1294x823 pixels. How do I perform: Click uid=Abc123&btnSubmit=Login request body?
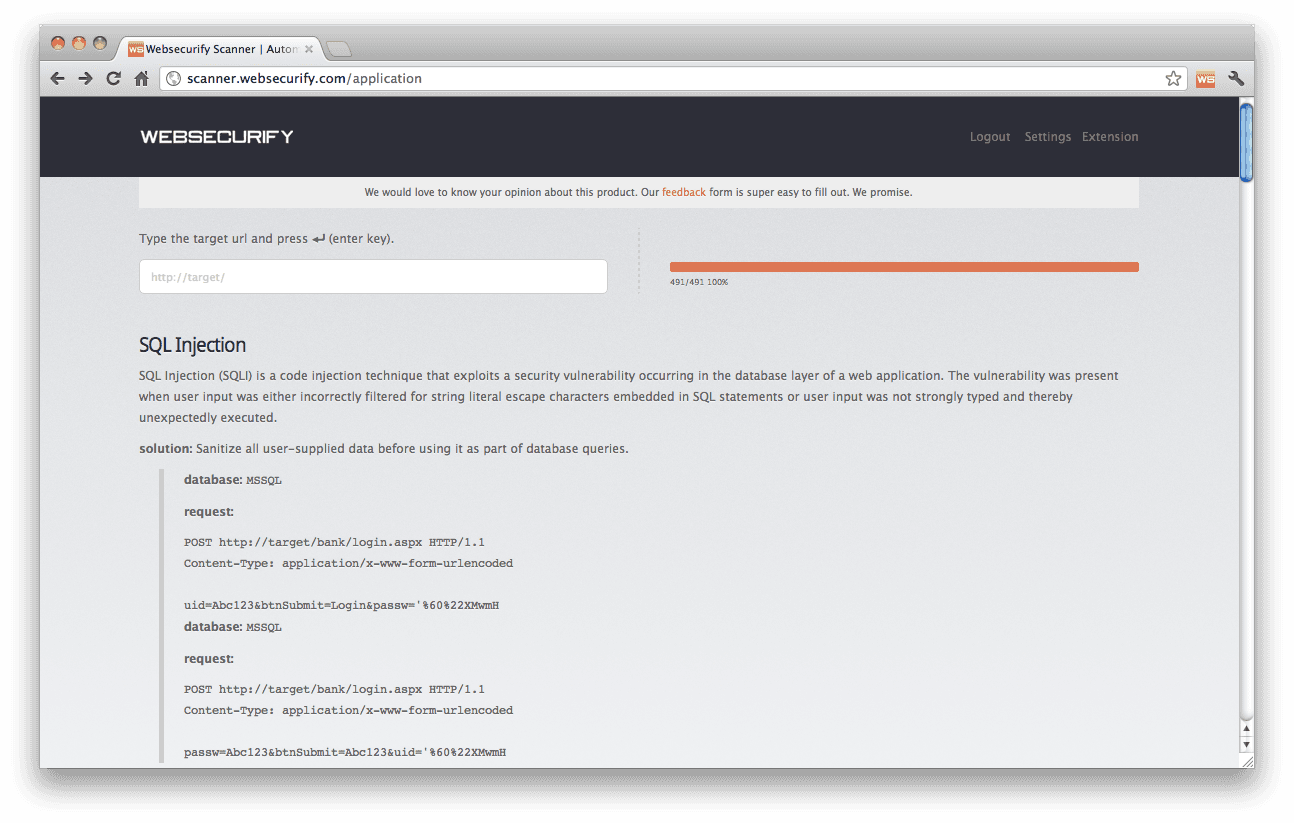(341, 606)
